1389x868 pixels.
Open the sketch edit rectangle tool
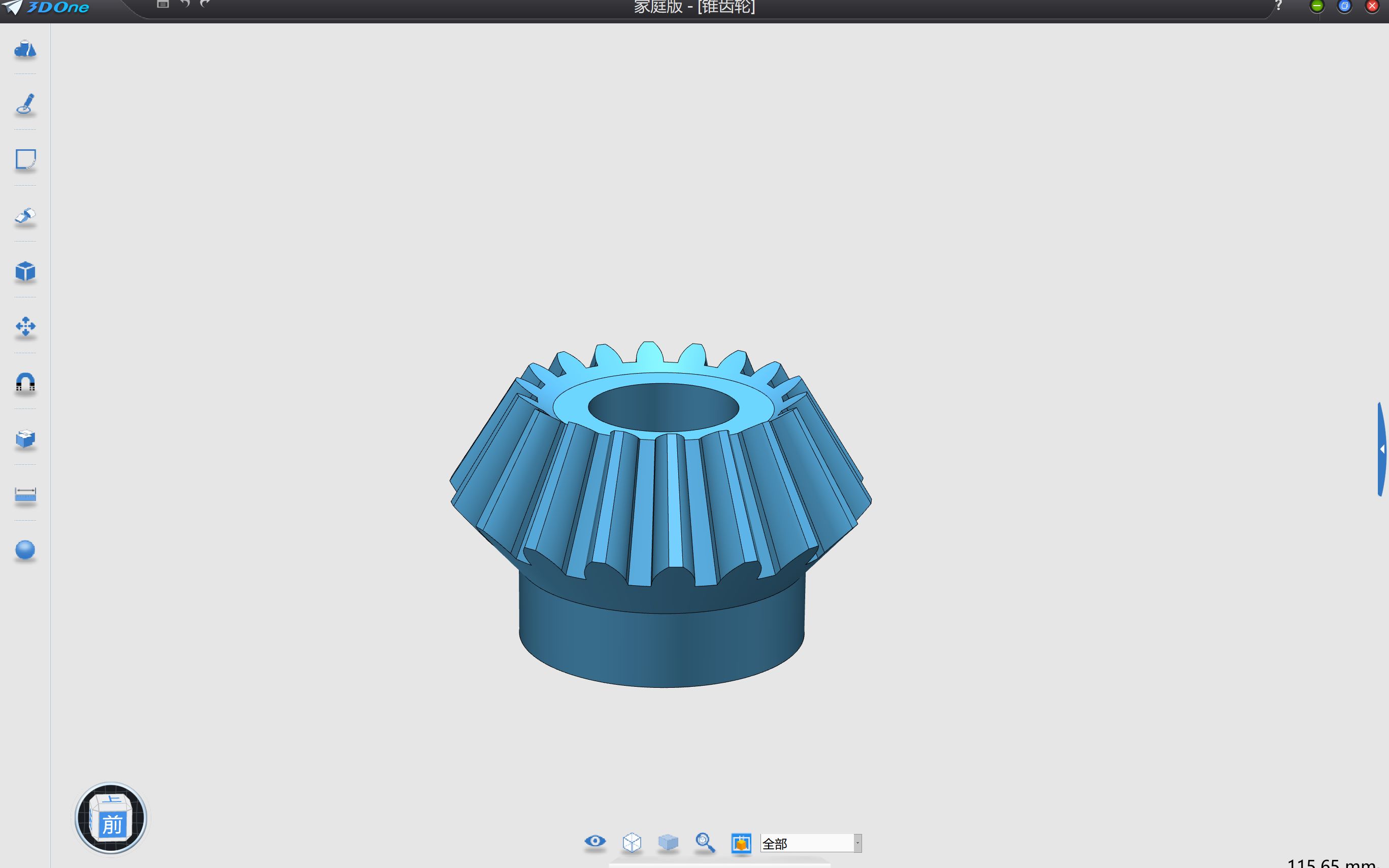(x=25, y=159)
